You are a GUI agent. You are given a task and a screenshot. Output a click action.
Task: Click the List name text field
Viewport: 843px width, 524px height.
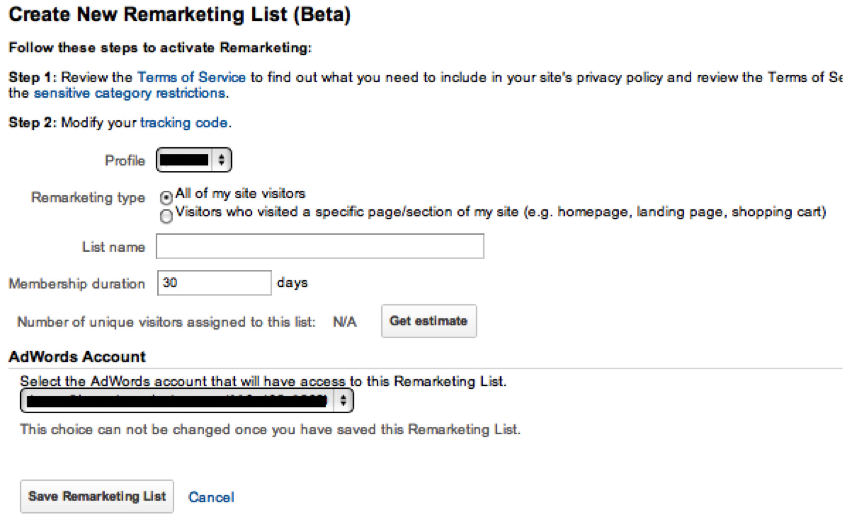coord(320,246)
